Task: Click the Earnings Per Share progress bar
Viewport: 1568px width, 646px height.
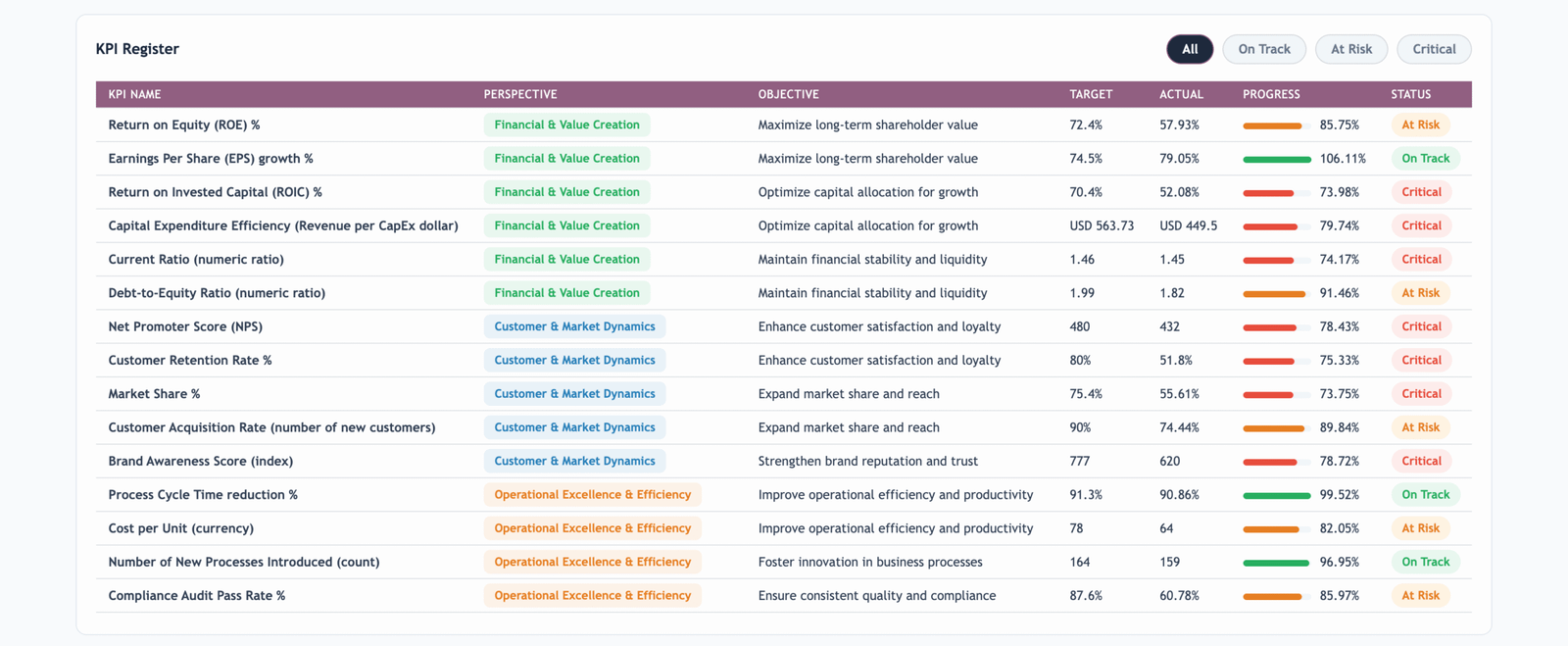Action: (1276, 159)
